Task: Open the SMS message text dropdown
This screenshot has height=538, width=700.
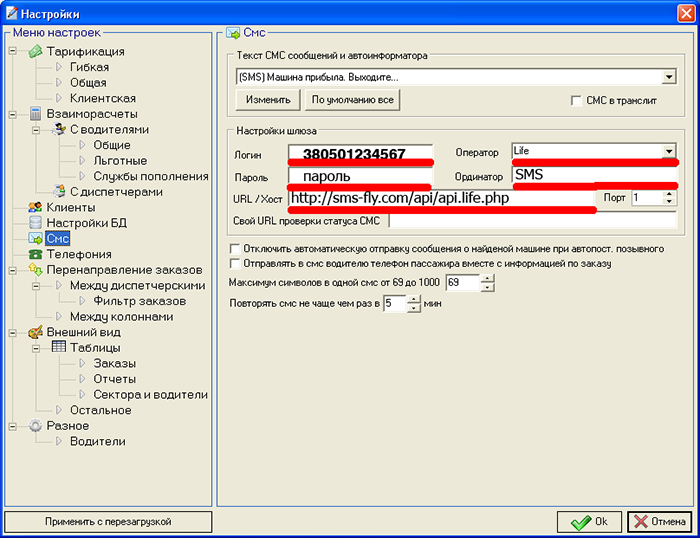Action: click(x=668, y=76)
